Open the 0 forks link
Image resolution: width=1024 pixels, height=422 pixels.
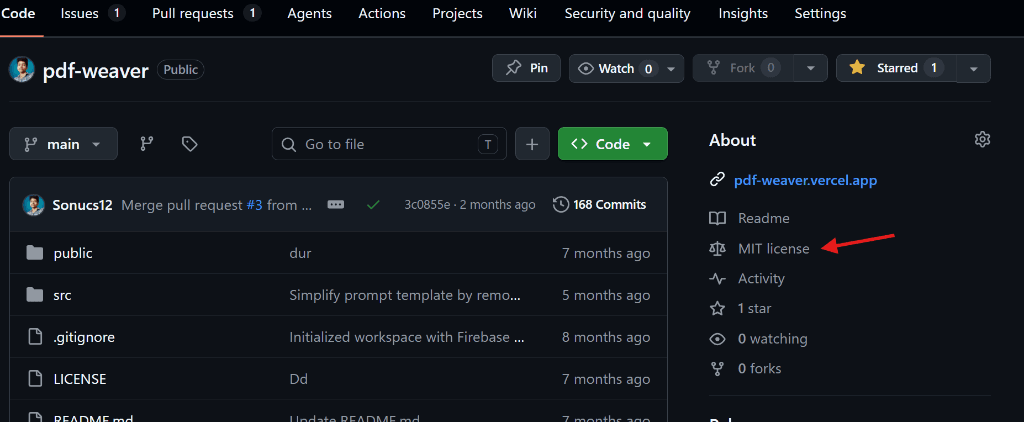(x=760, y=368)
